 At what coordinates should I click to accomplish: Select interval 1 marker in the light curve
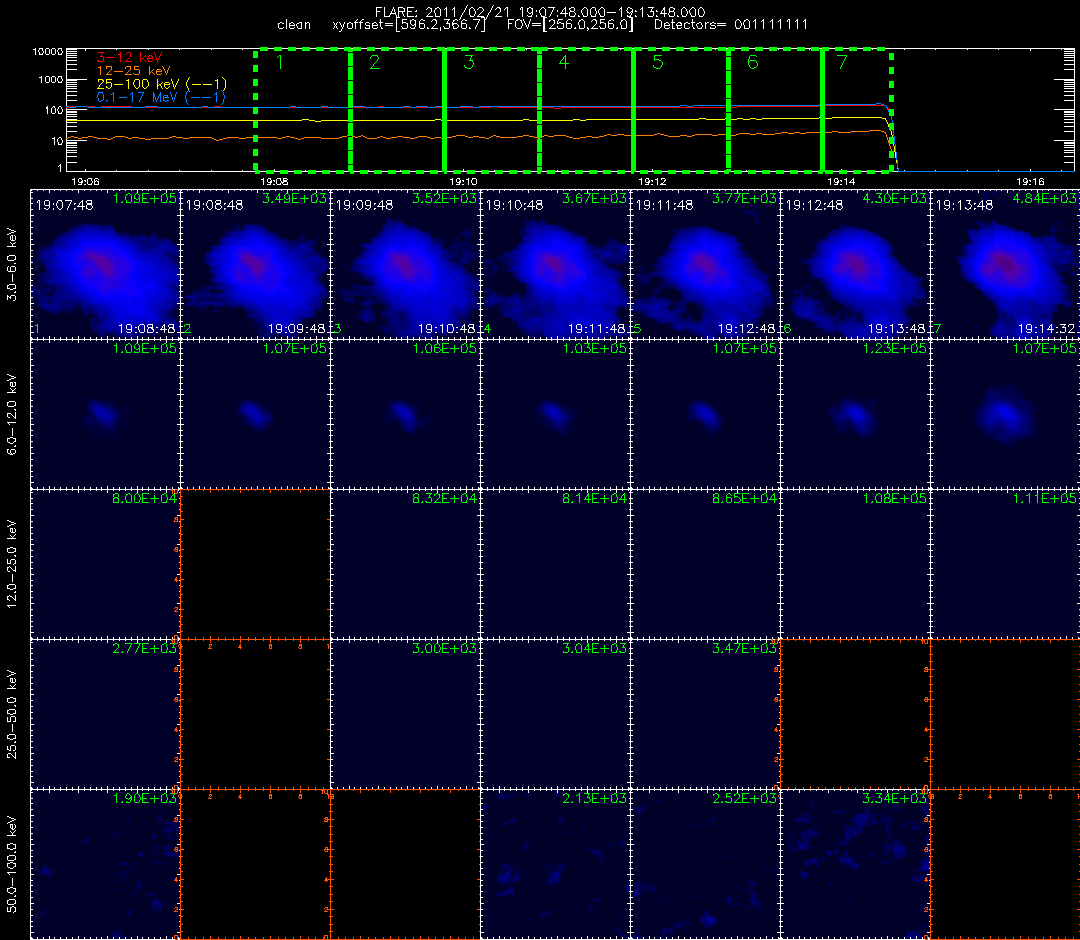click(x=280, y=63)
